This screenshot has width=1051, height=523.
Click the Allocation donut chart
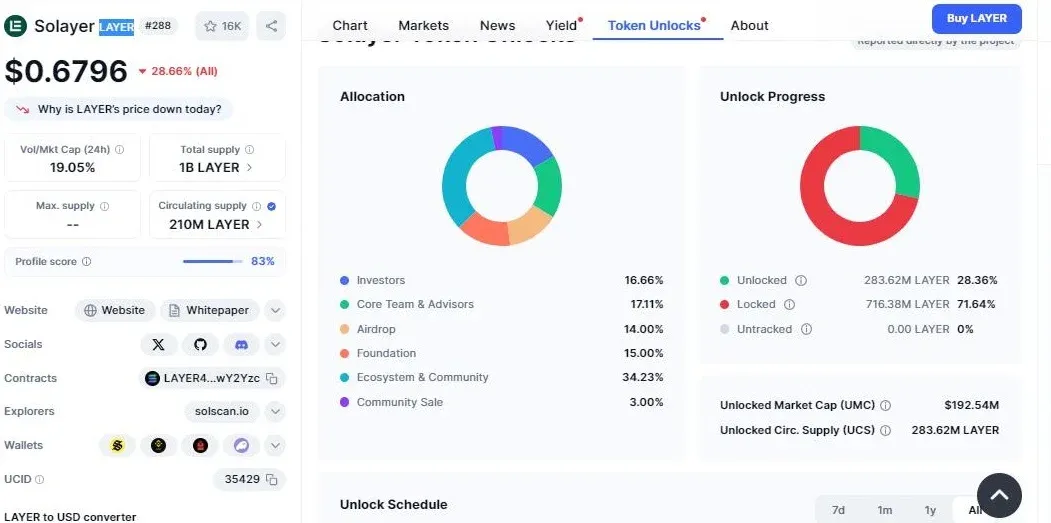pos(502,186)
